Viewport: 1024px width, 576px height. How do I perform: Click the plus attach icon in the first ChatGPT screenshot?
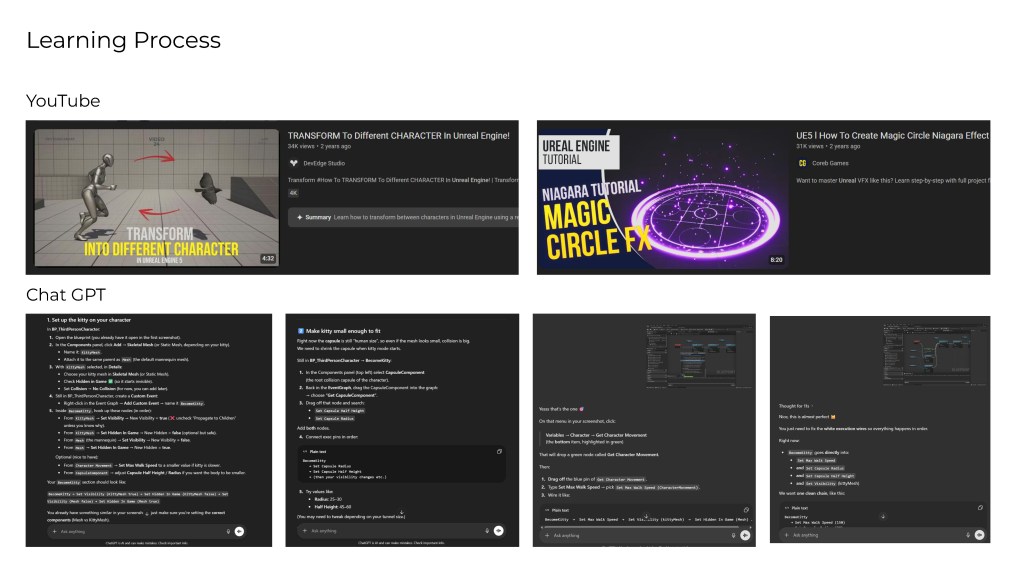[x=54, y=532]
